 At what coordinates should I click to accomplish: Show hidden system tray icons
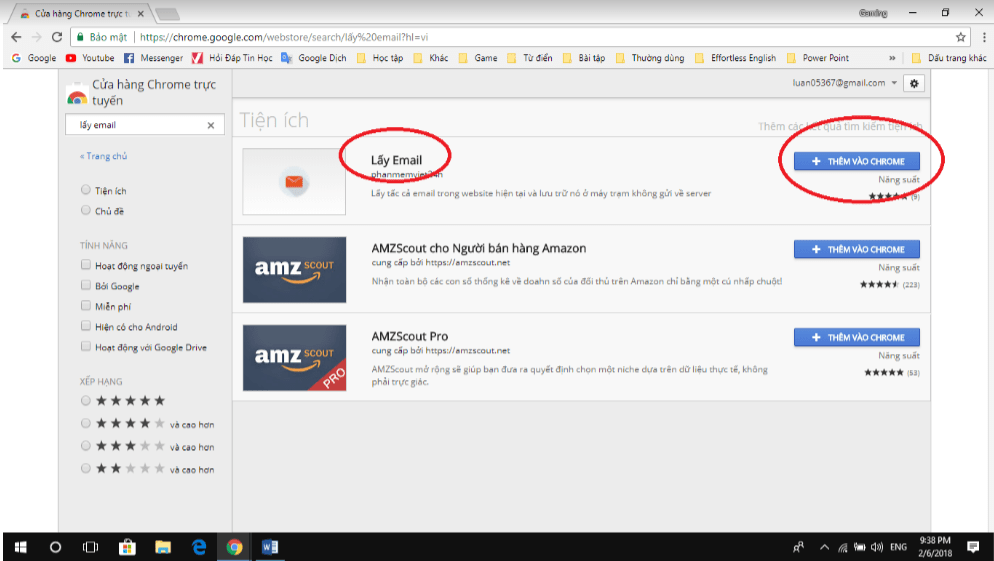[824, 547]
